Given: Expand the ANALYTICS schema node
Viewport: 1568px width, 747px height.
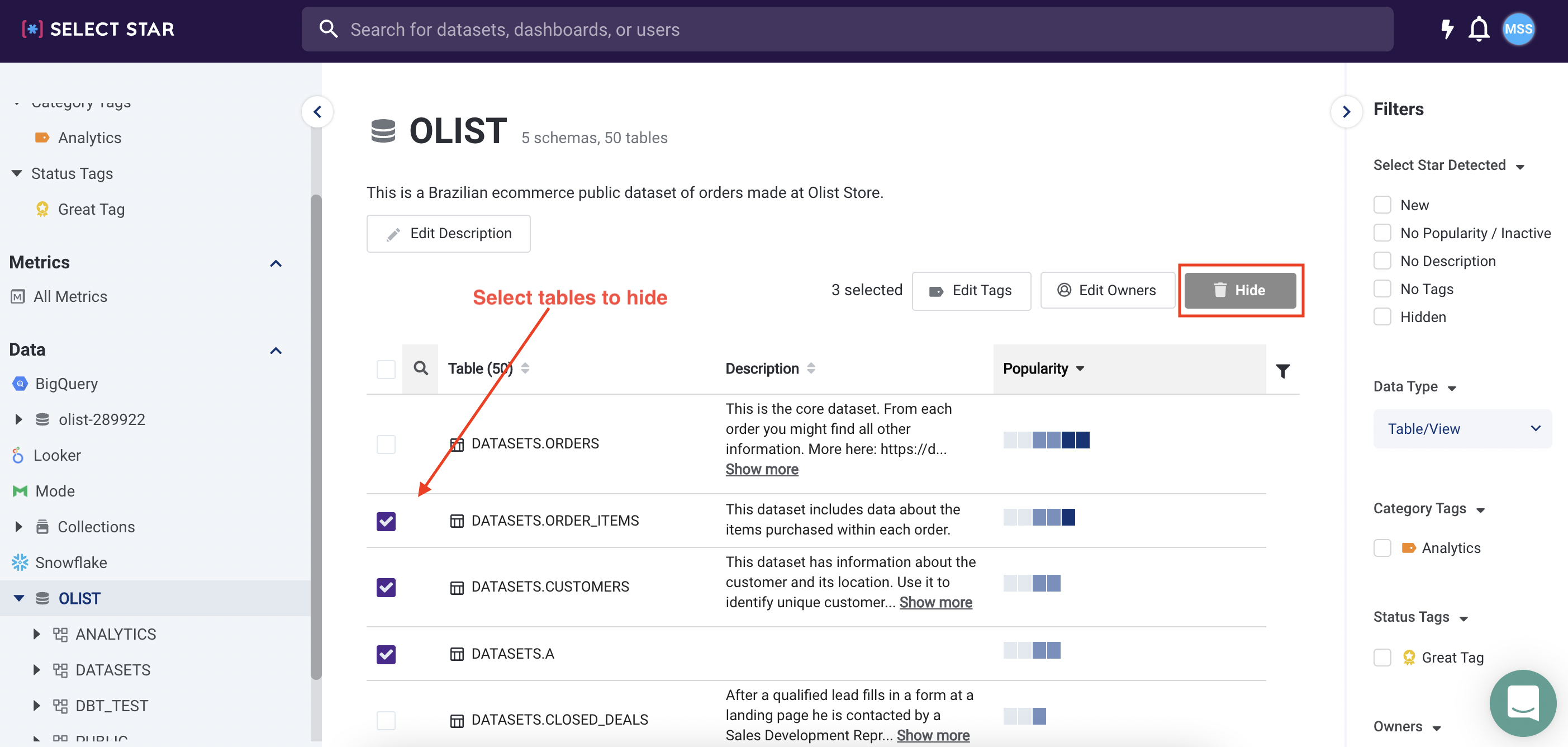Looking at the screenshot, I should pos(36,634).
